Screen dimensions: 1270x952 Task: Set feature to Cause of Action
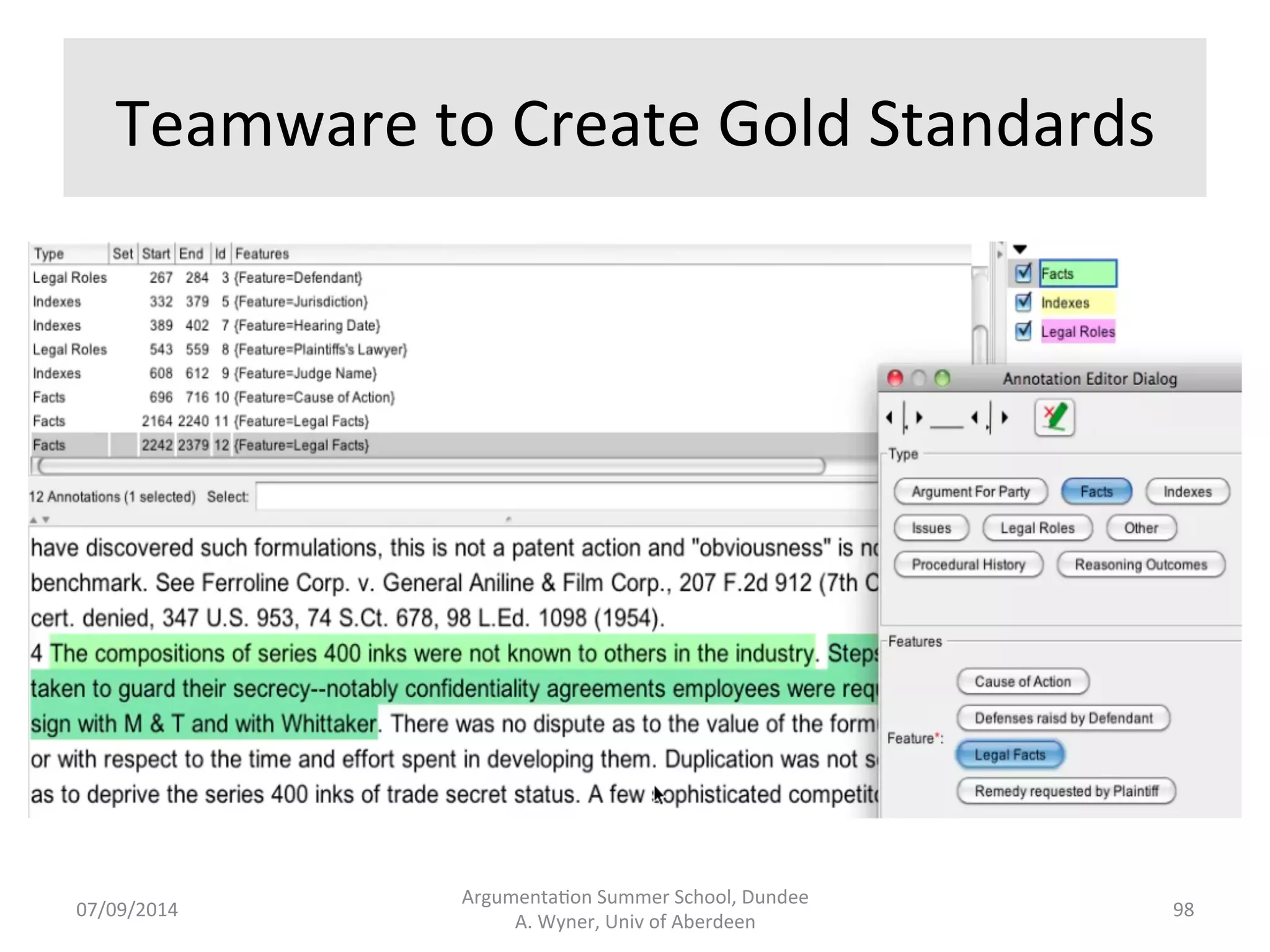[x=1023, y=682]
